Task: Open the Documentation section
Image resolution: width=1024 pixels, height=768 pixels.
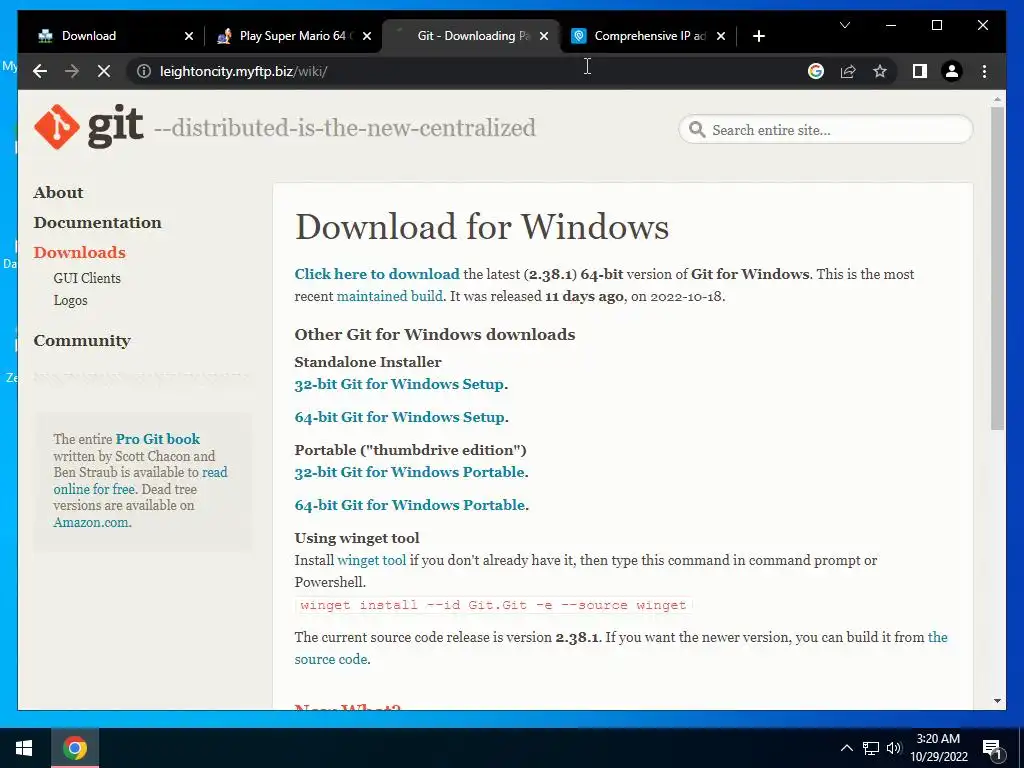Action: 97,223
